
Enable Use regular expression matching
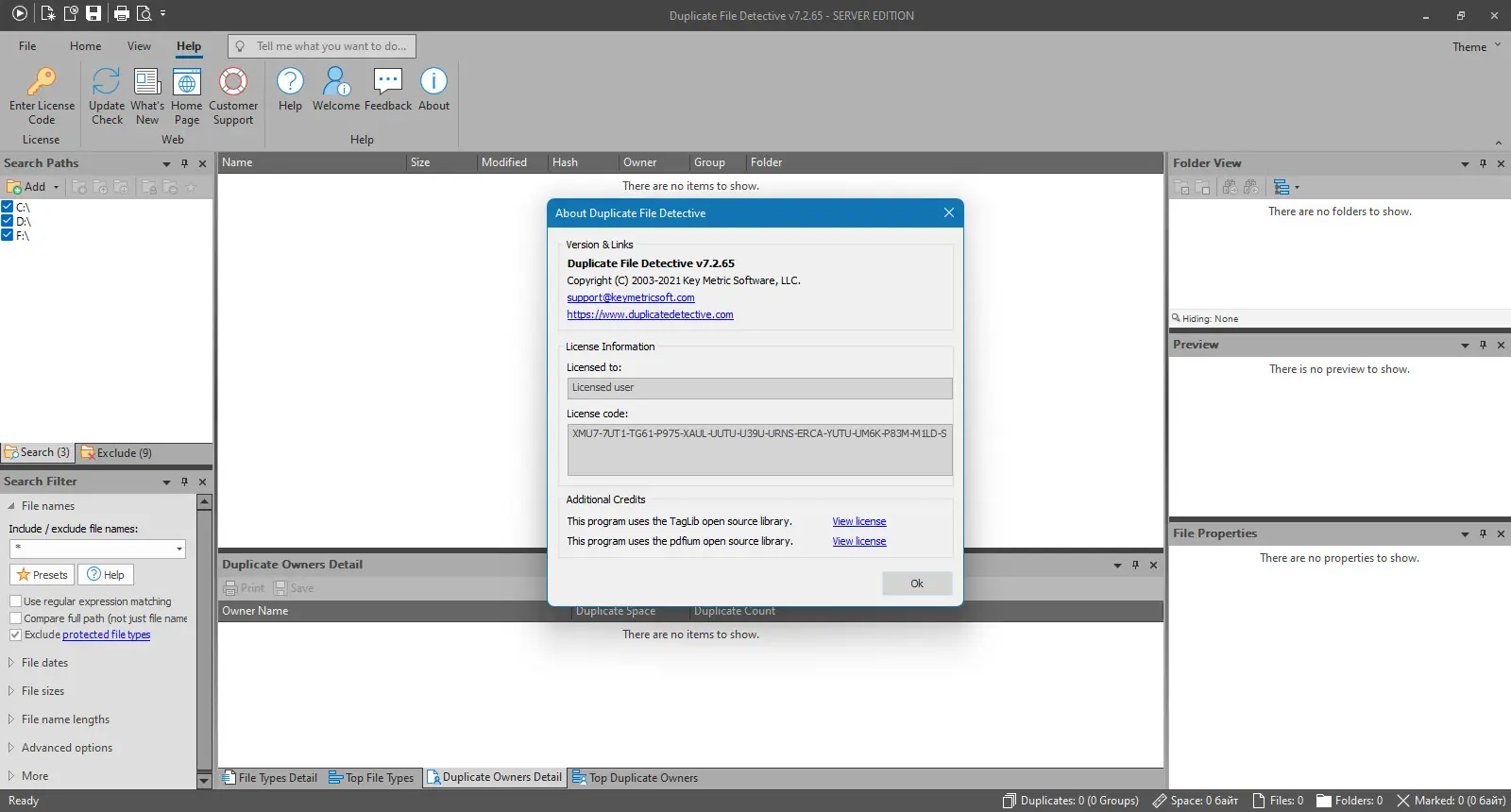[15, 601]
